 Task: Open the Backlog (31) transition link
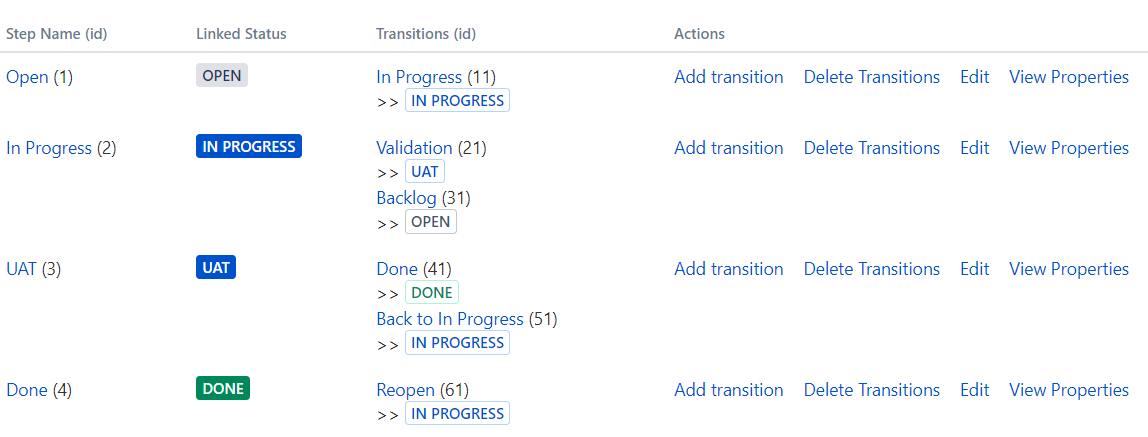(406, 198)
